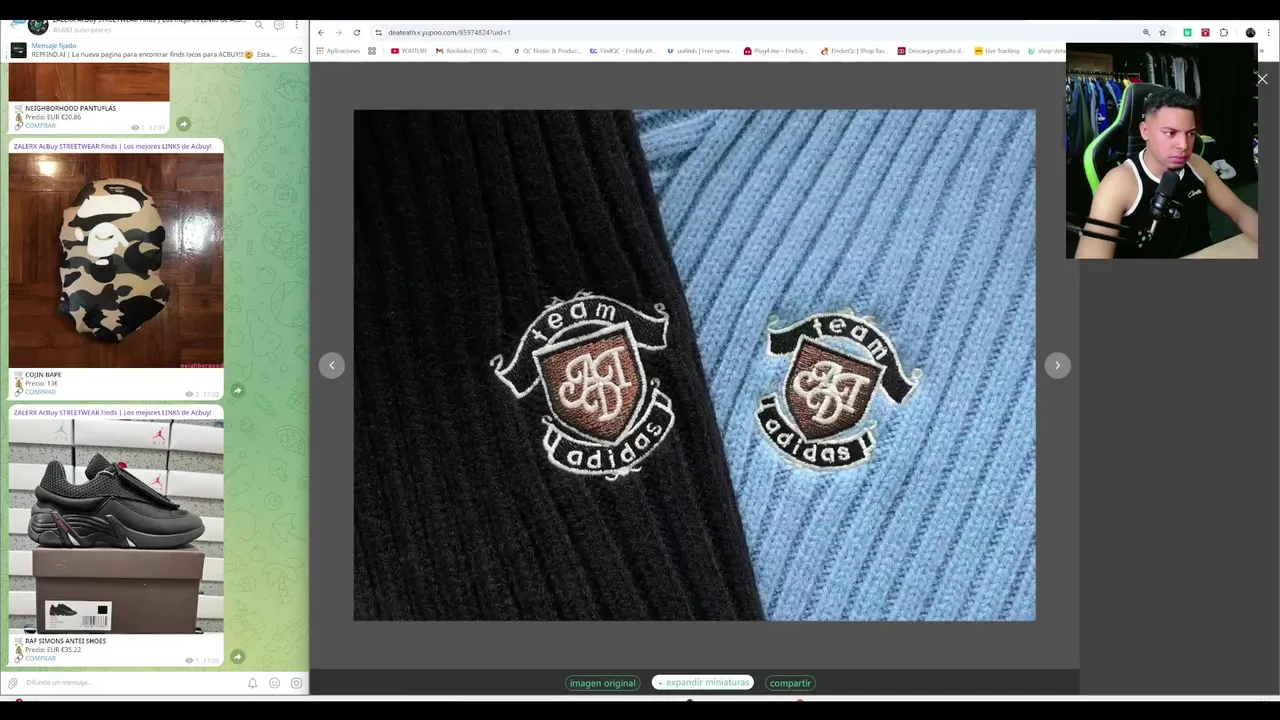Open the Aplicaciones apps shortcut
The height and width of the screenshot is (720, 1280).
(338, 51)
